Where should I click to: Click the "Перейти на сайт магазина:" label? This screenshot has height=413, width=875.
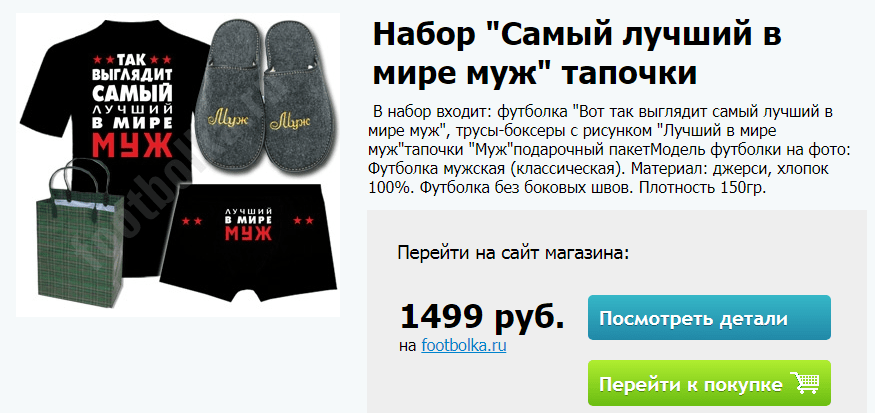pos(513,253)
